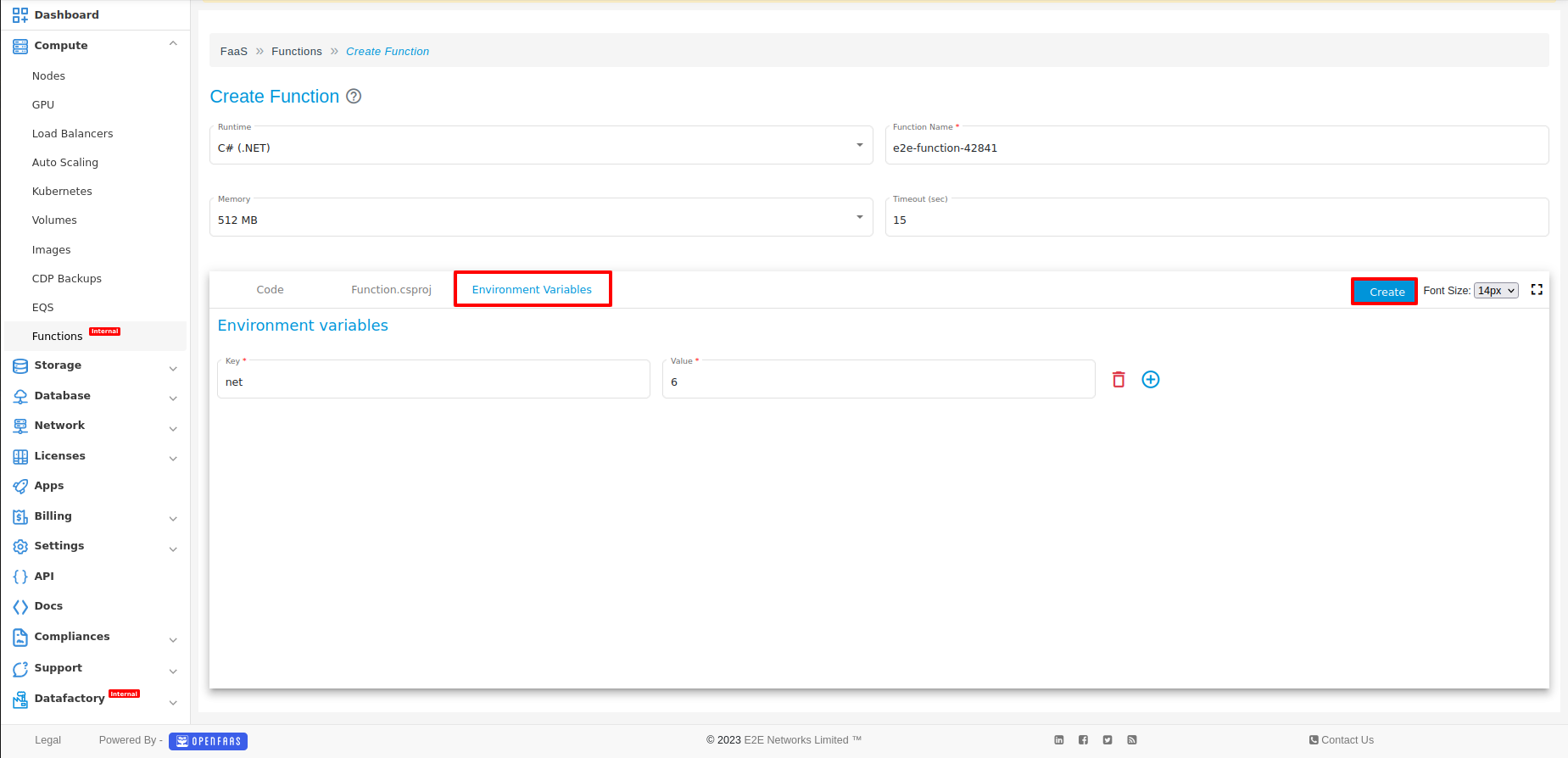Click the Settings gear icon

(20, 546)
